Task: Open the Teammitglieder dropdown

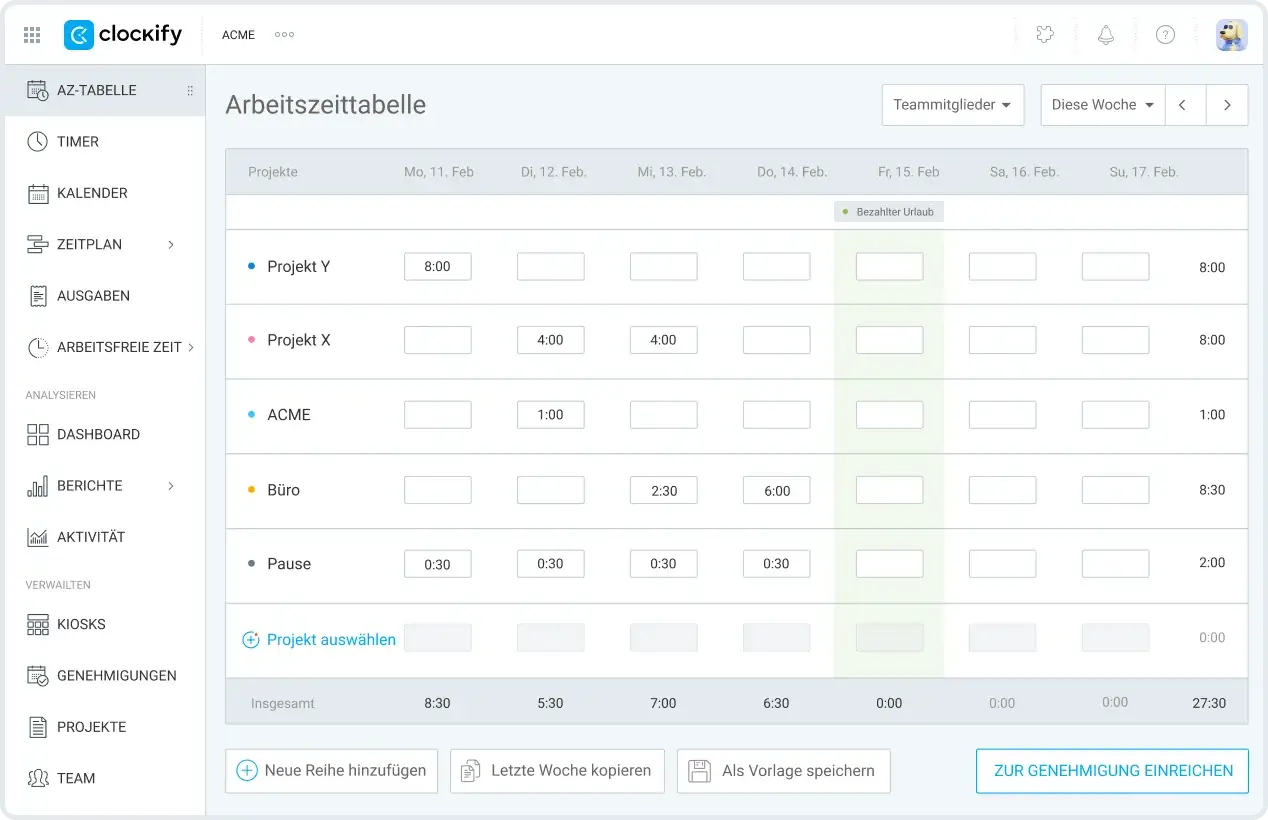Action: [953, 105]
